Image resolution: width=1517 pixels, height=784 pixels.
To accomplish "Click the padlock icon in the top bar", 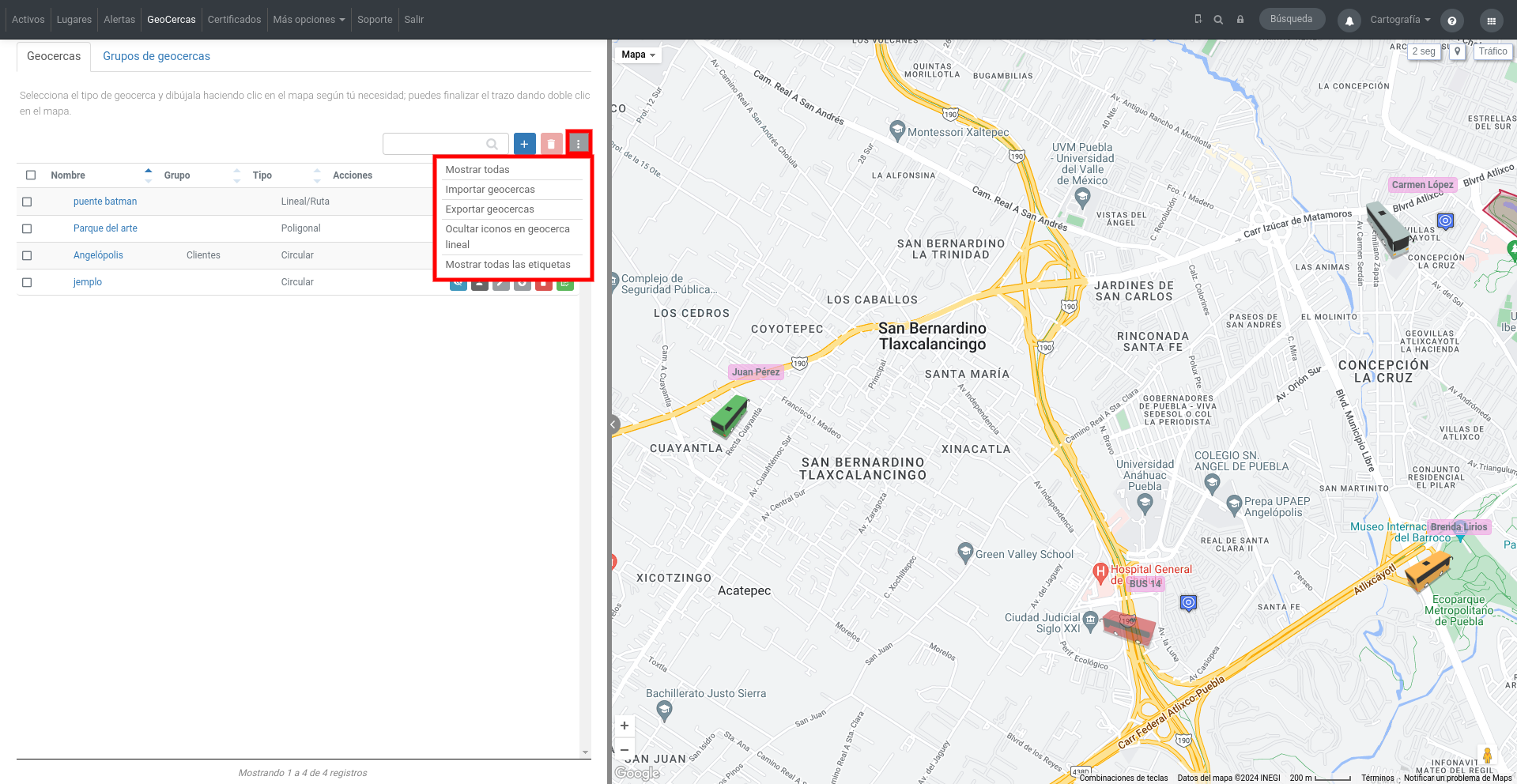I will point(1240,20).
